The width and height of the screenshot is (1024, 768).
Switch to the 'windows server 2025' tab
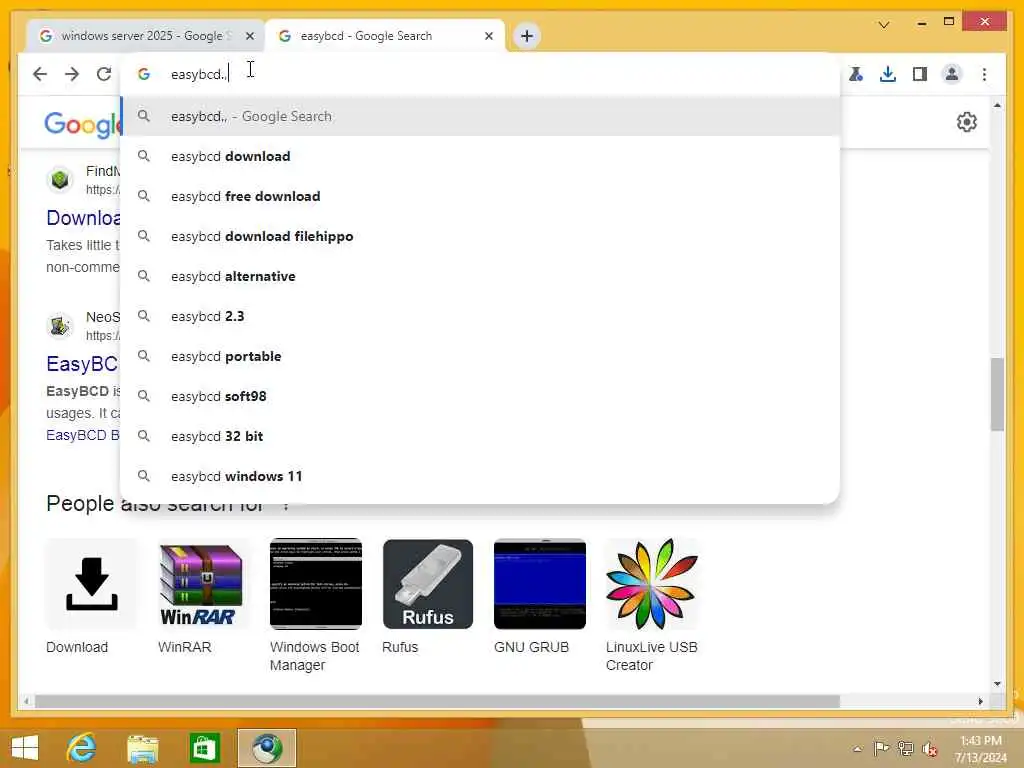pos(146,36)
